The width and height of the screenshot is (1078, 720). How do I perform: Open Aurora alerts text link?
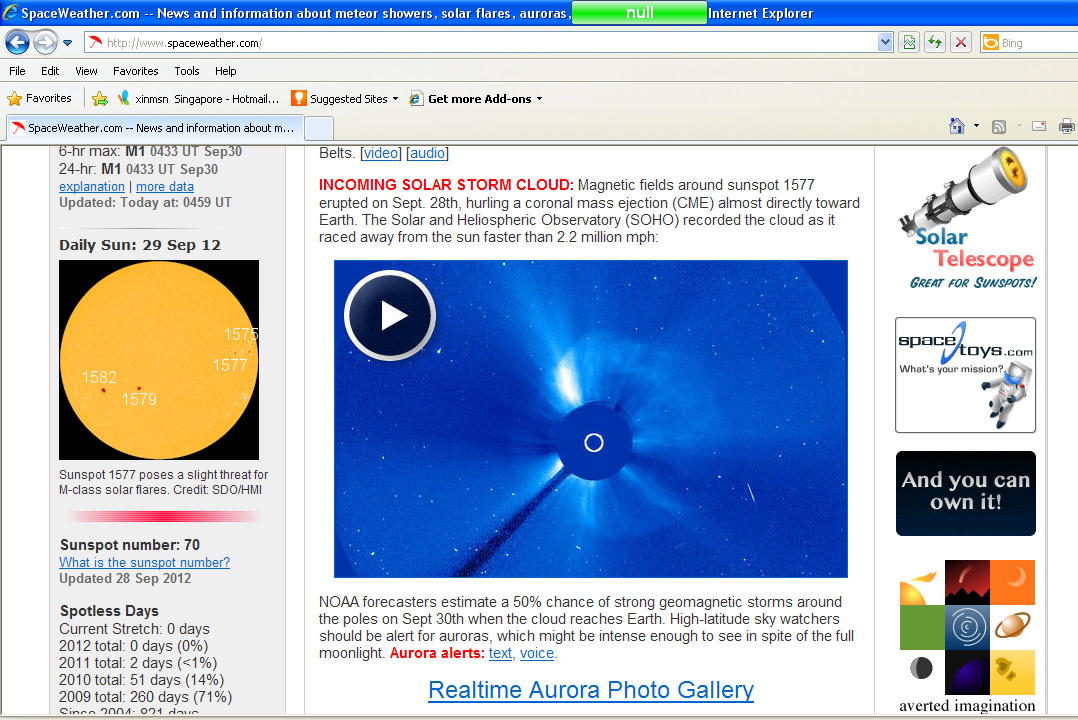500,653
